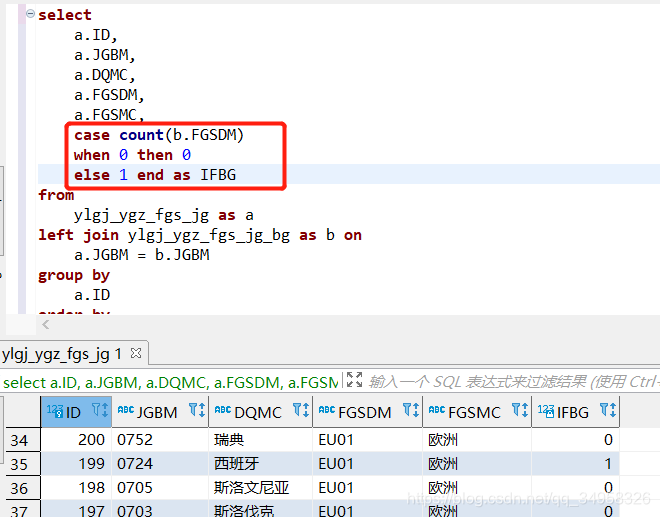Click the IFBG column header
This screenshot has width=660, height=517.
point(575,411)
